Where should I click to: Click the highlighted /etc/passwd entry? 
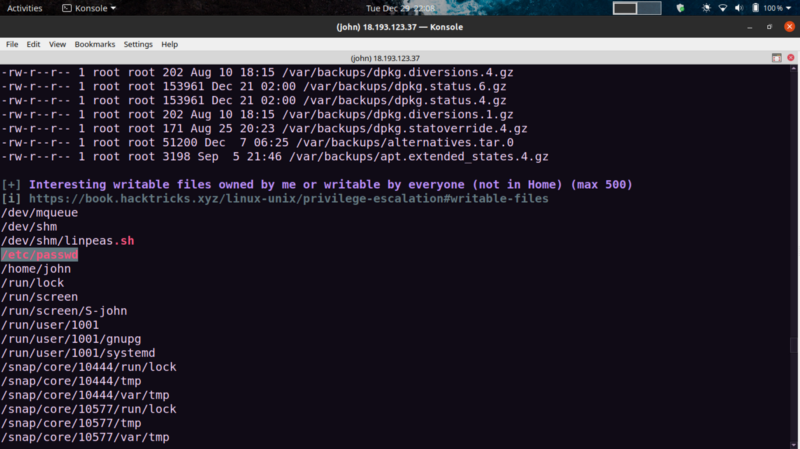tap(39, 255)
